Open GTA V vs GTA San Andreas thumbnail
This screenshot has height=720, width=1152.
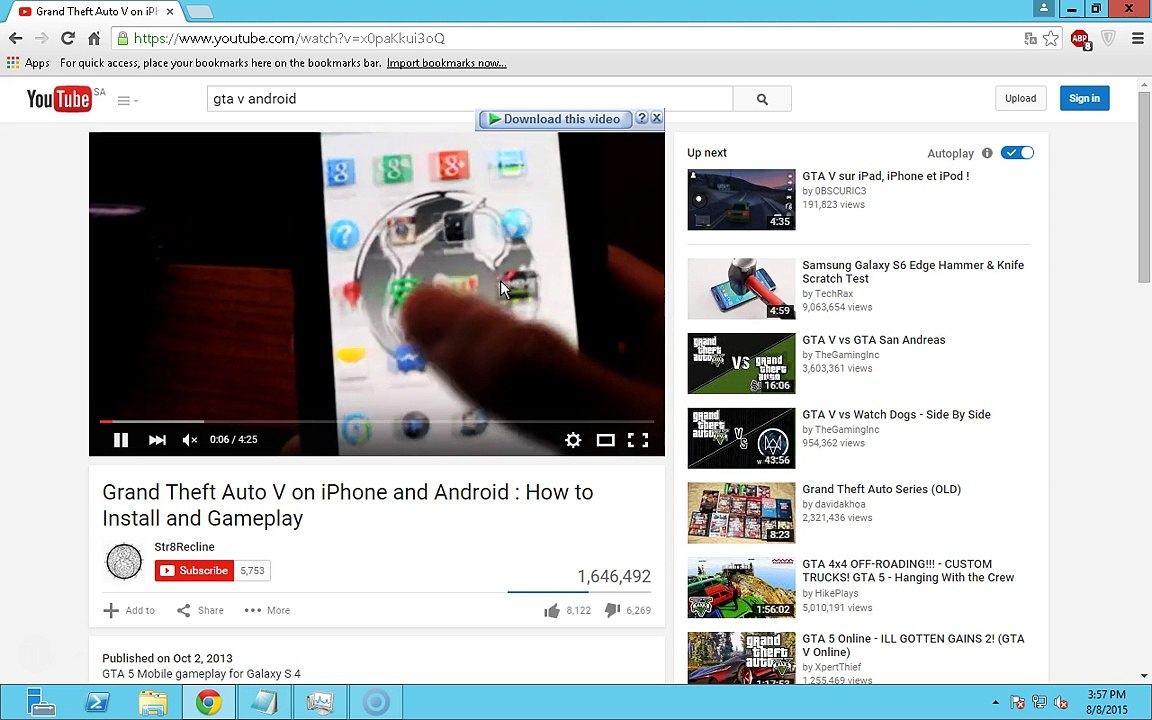coord(741,363)
